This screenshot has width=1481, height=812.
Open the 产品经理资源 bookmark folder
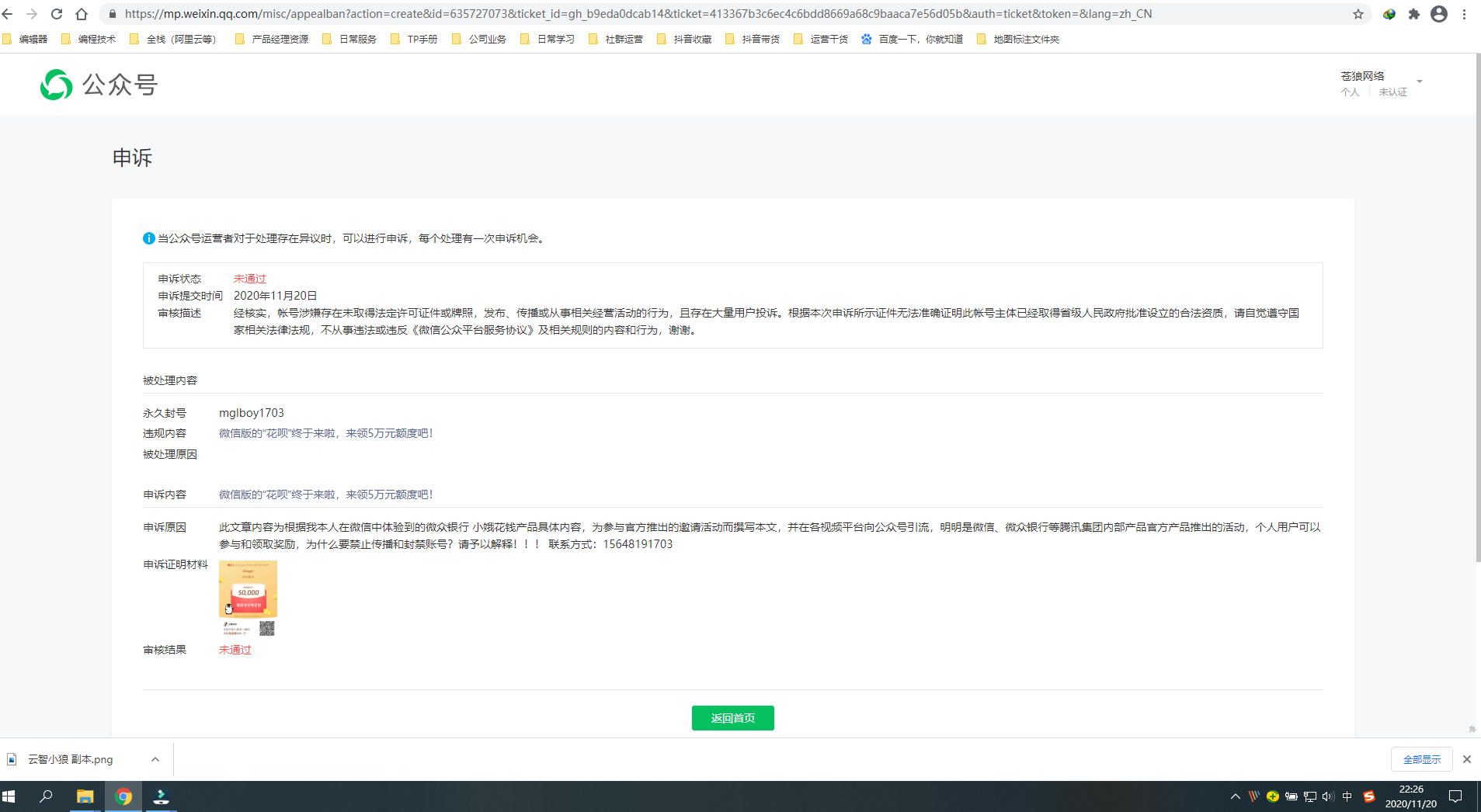[272, 39]
